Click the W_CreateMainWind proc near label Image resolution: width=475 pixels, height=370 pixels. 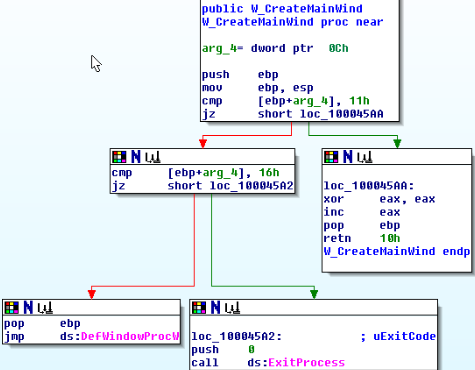(293, 22)
